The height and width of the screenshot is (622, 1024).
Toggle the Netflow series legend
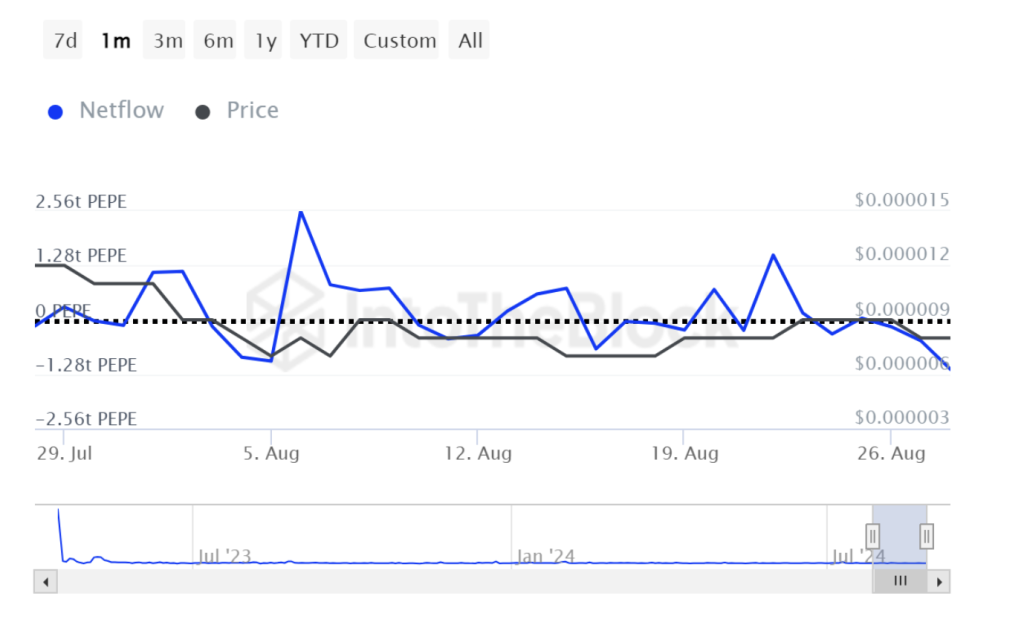point(121,111)
